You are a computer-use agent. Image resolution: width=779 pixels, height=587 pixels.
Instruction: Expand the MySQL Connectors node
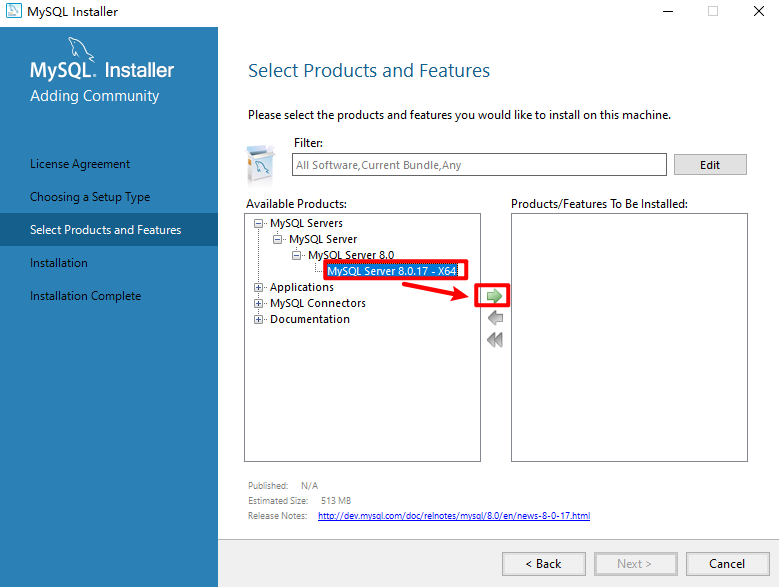259,304
